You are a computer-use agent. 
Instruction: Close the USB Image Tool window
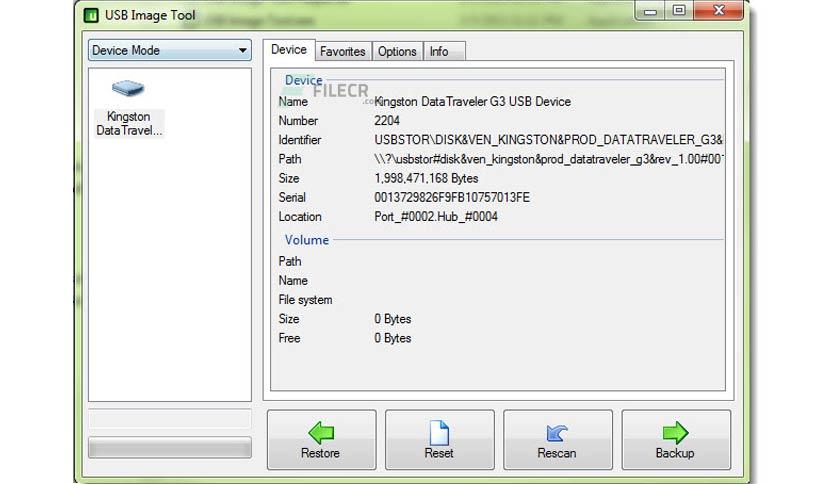(x=719, y=11)
